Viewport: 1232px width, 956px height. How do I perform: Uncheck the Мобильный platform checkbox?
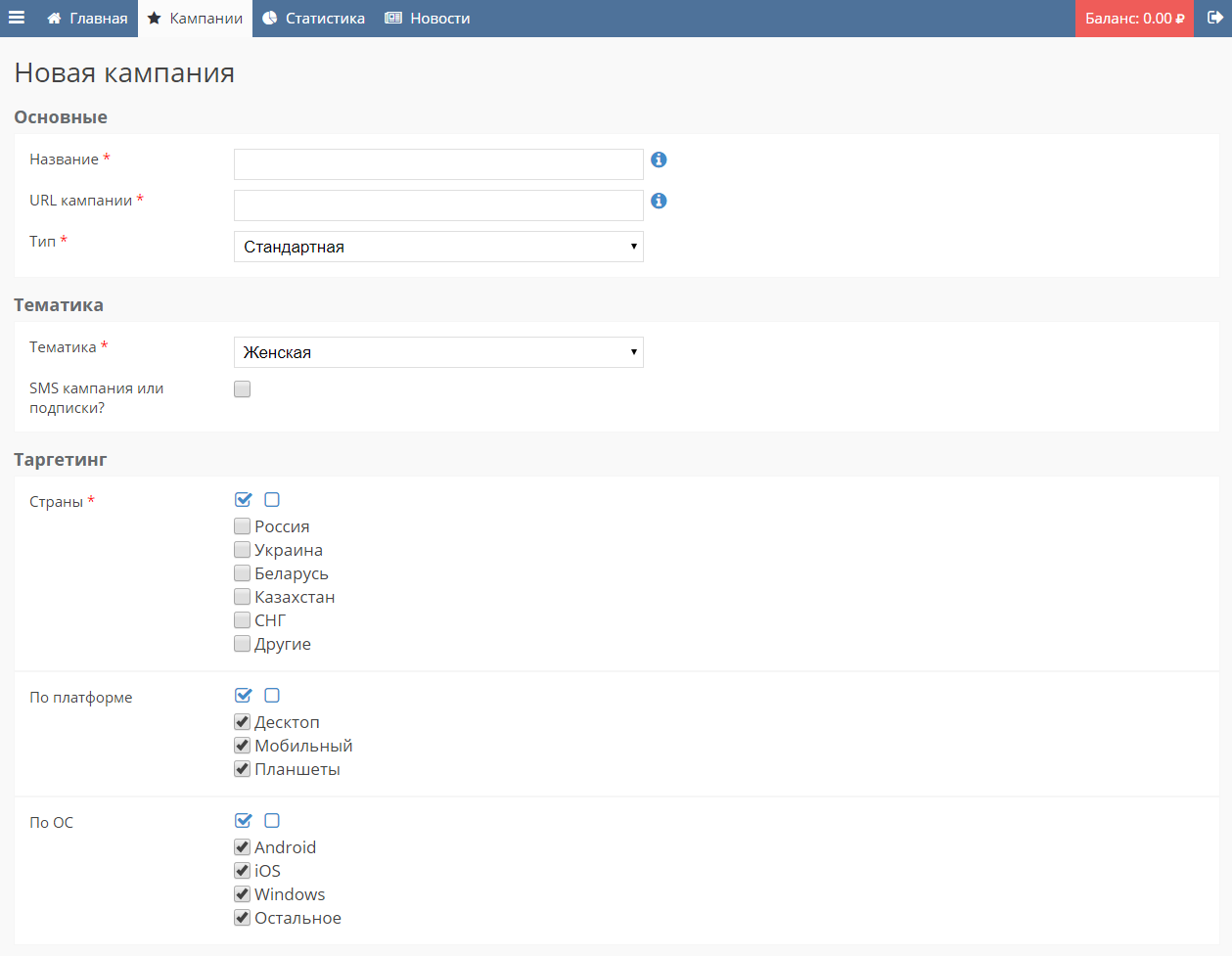tap(243, 746)
